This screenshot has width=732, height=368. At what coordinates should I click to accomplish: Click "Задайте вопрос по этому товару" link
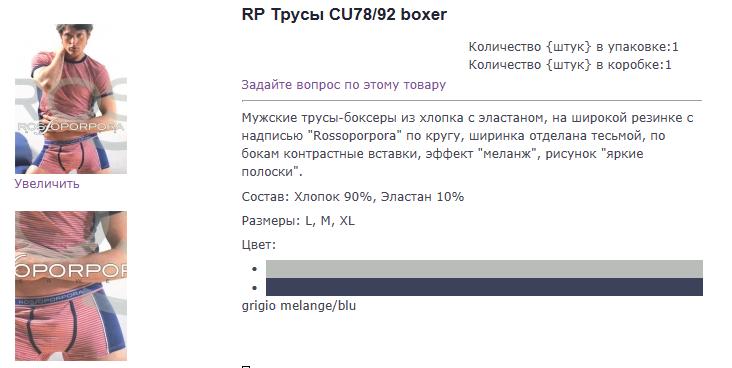[344, 85]
